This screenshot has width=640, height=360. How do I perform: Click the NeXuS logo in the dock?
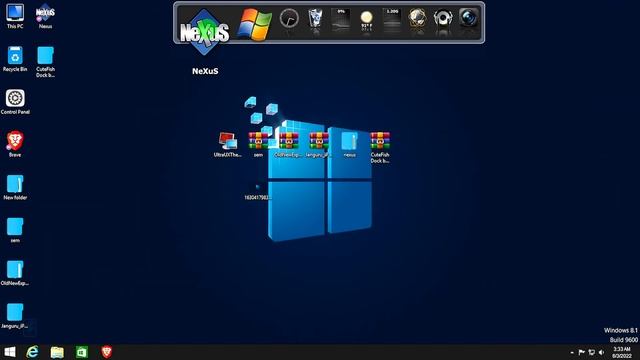tap(204, 31)
